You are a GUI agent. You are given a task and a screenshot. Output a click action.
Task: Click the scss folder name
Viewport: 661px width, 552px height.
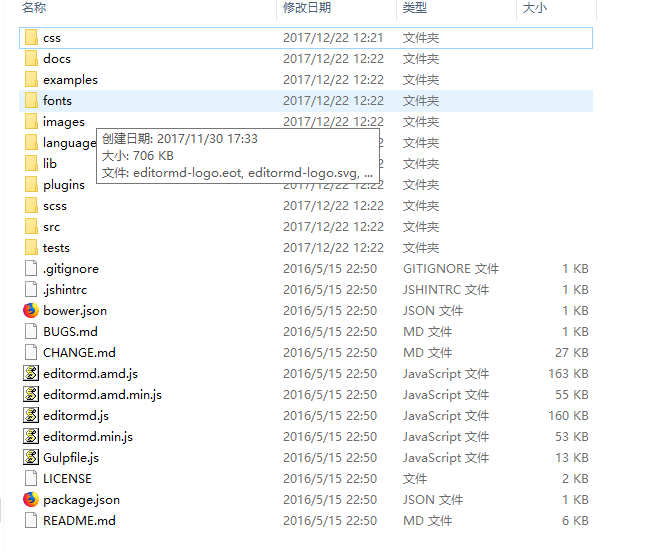55,206
